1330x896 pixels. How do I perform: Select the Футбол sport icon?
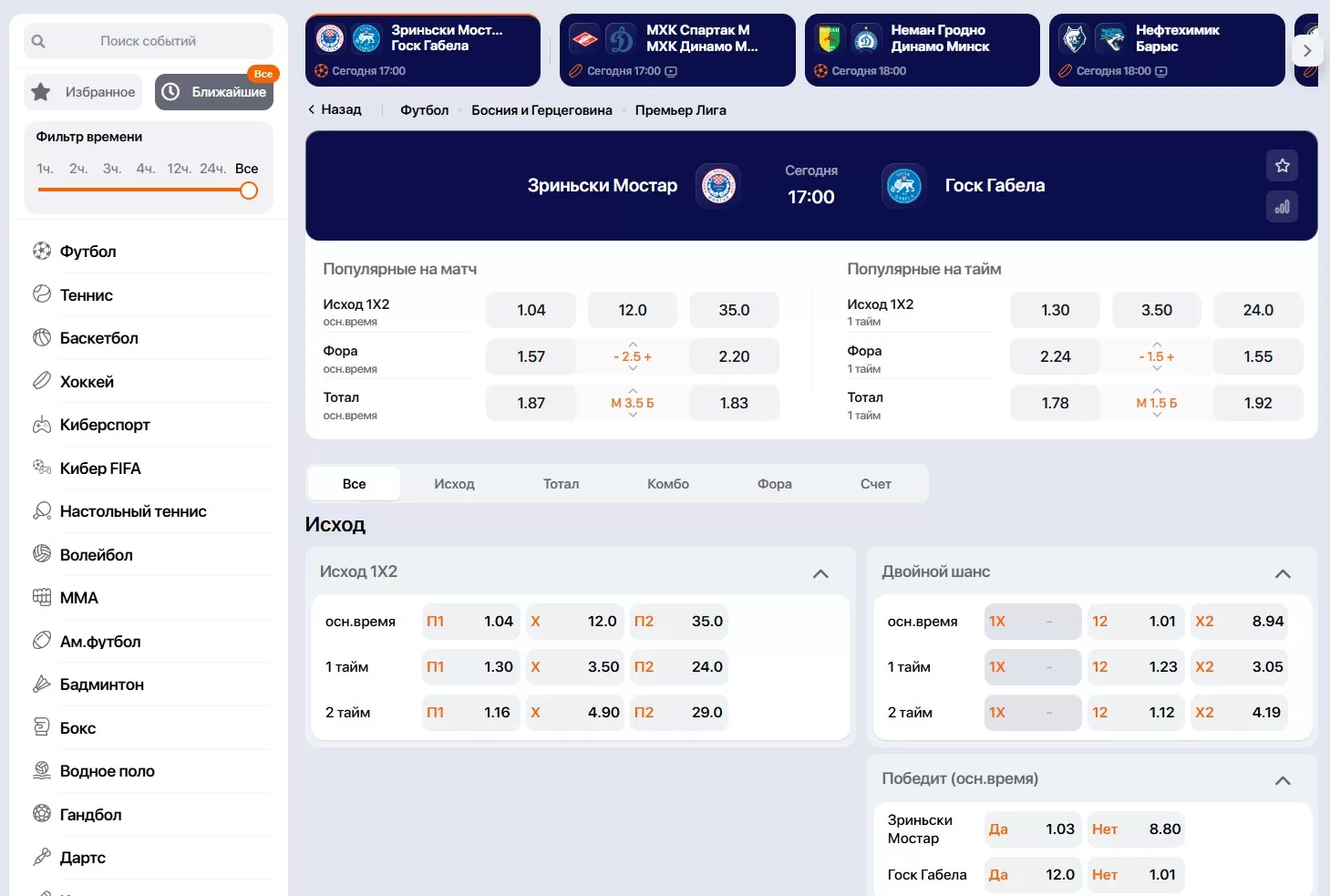[42, 251]
